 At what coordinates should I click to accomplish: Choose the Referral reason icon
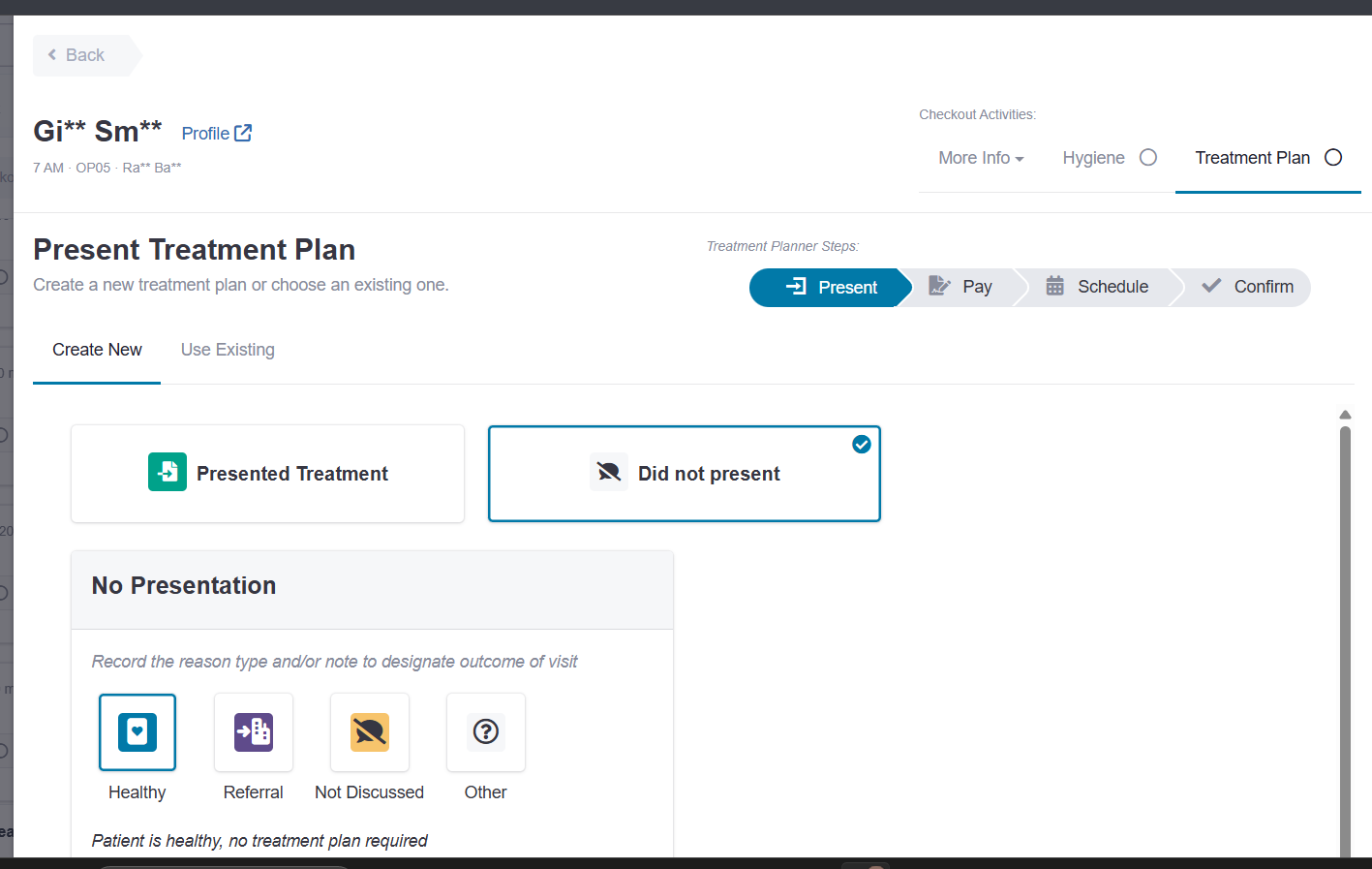pos(254,732)
